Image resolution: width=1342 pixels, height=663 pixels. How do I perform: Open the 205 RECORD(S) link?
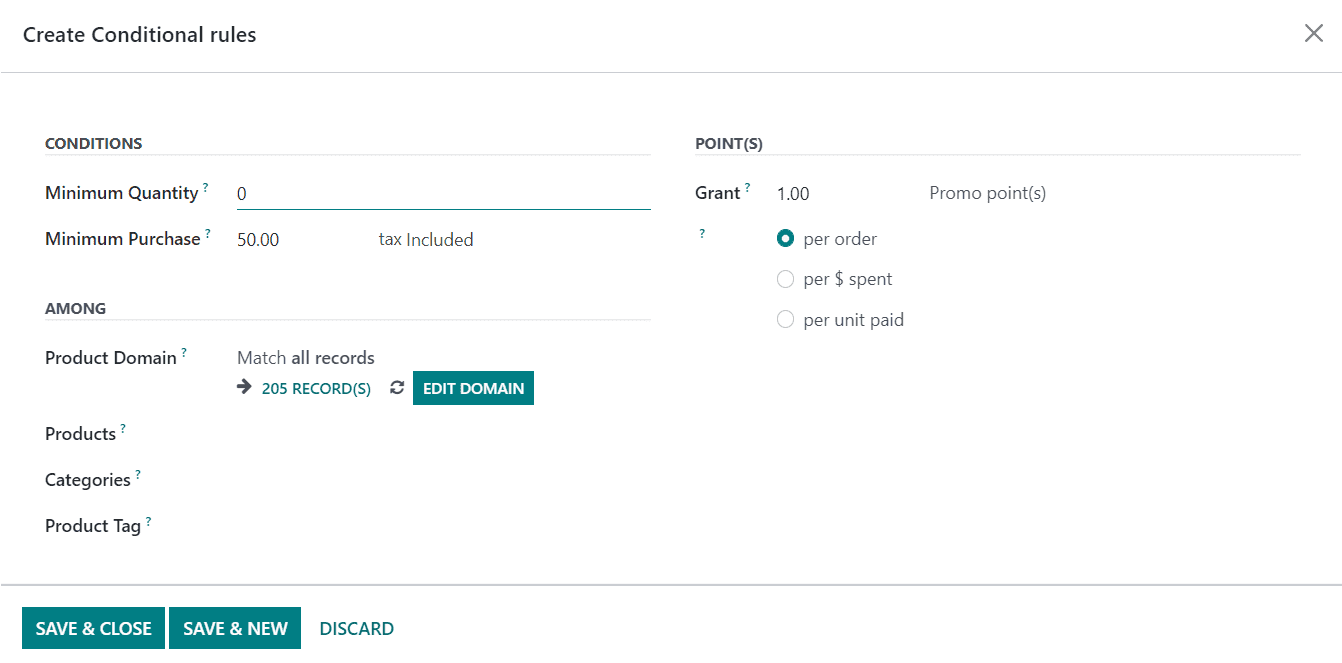click(x=316, y=389)
